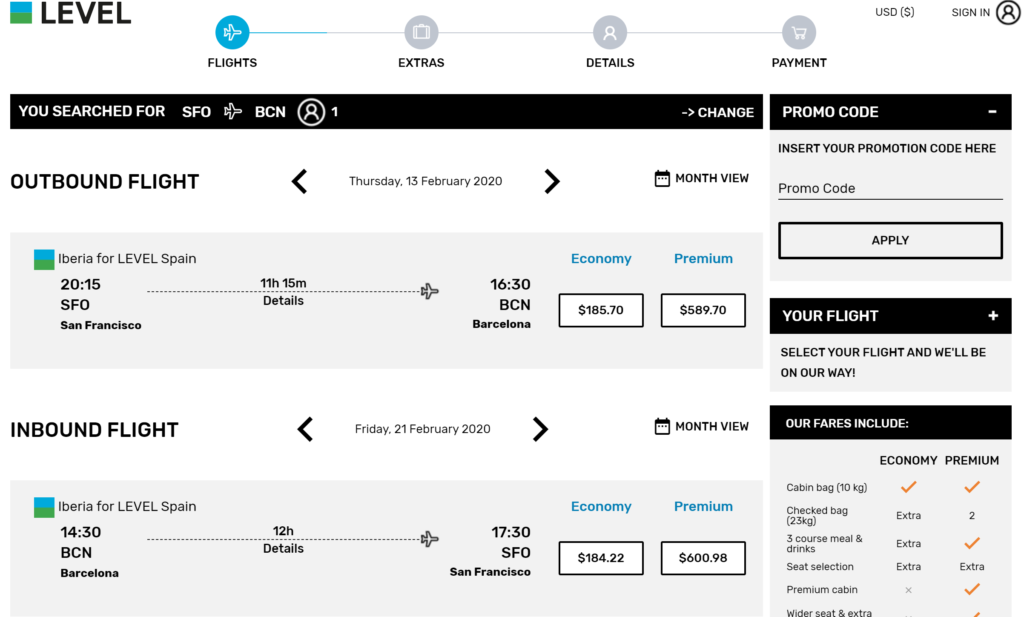Open Month View calendar for inbound flight
1024x617 pixels.
pyautogui.click(x=701, y=426)
